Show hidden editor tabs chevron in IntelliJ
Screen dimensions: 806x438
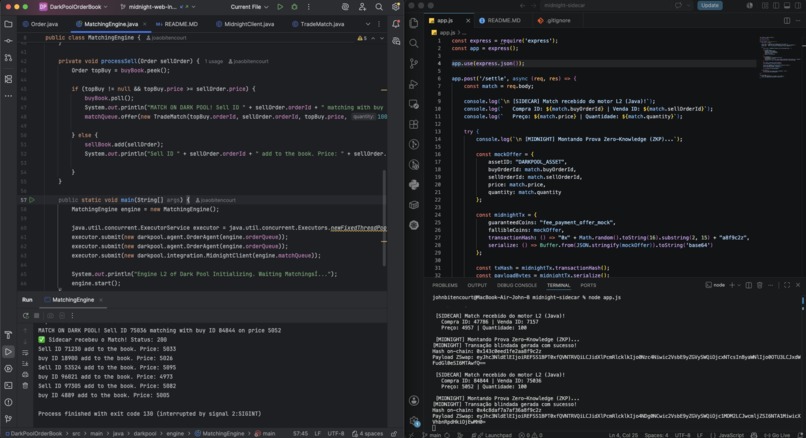click(x=368, y=24)
